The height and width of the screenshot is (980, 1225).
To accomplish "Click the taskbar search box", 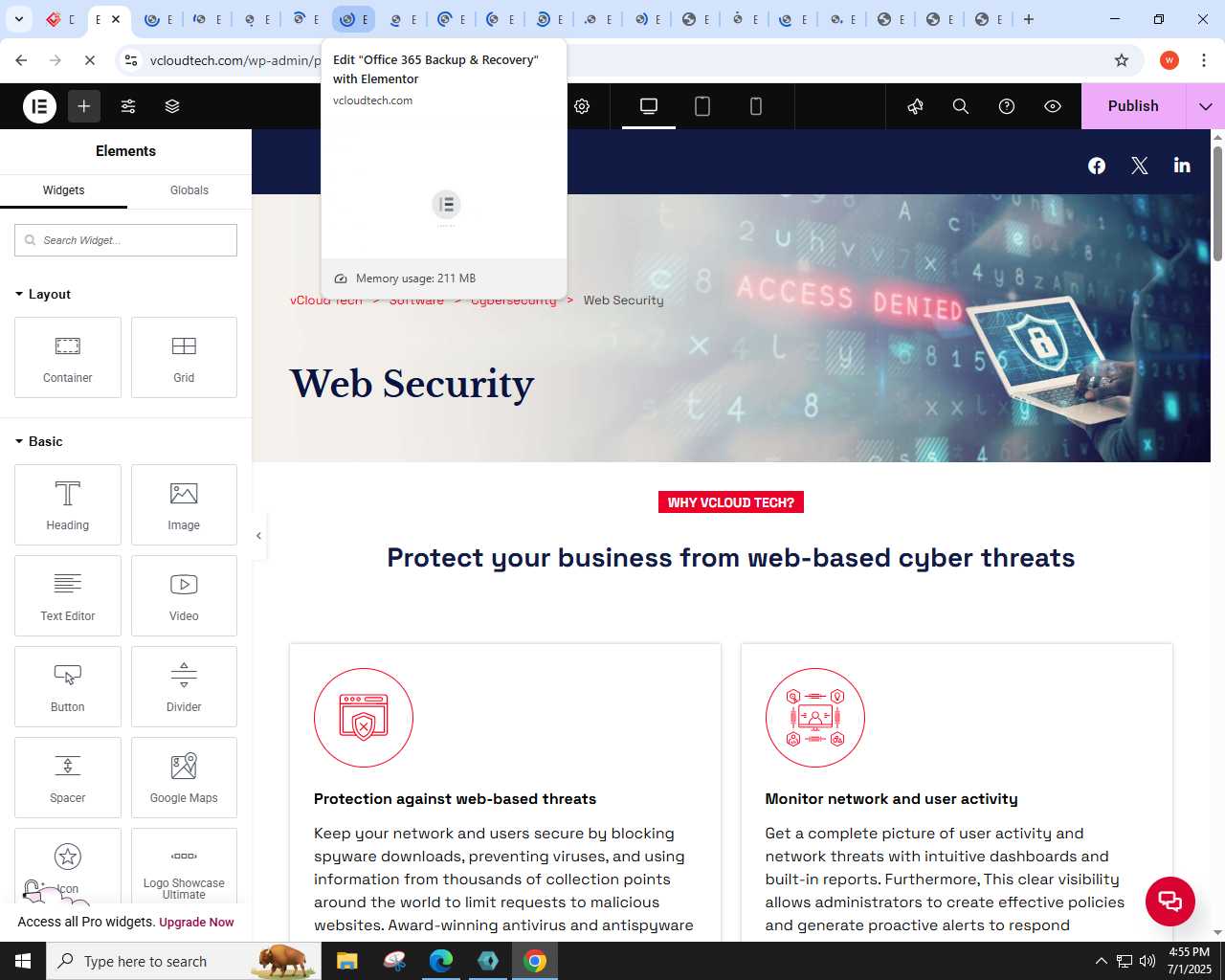I will pyautogui.click(x=183, y=961).
